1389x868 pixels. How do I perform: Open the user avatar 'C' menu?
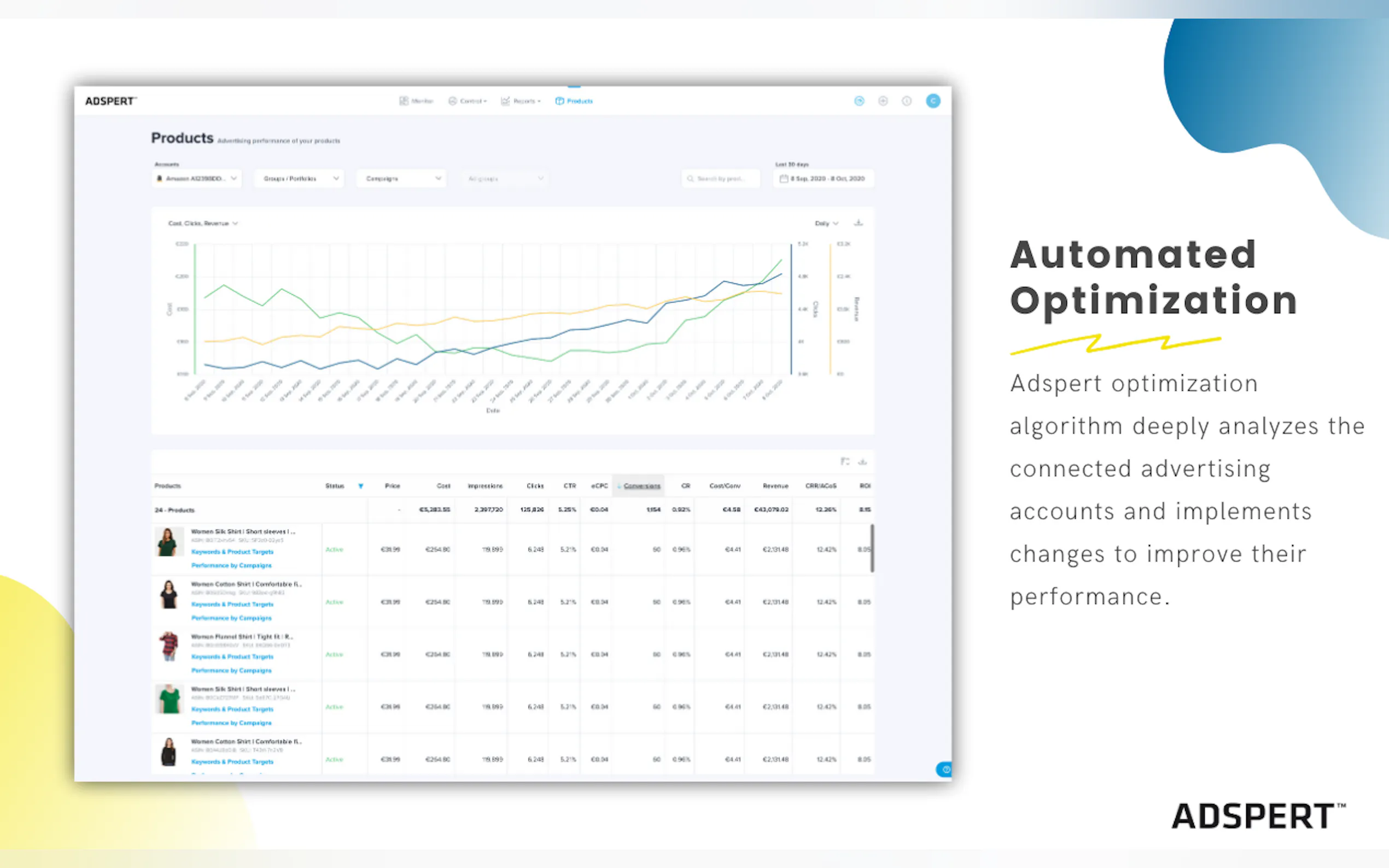tap(933, 101)
